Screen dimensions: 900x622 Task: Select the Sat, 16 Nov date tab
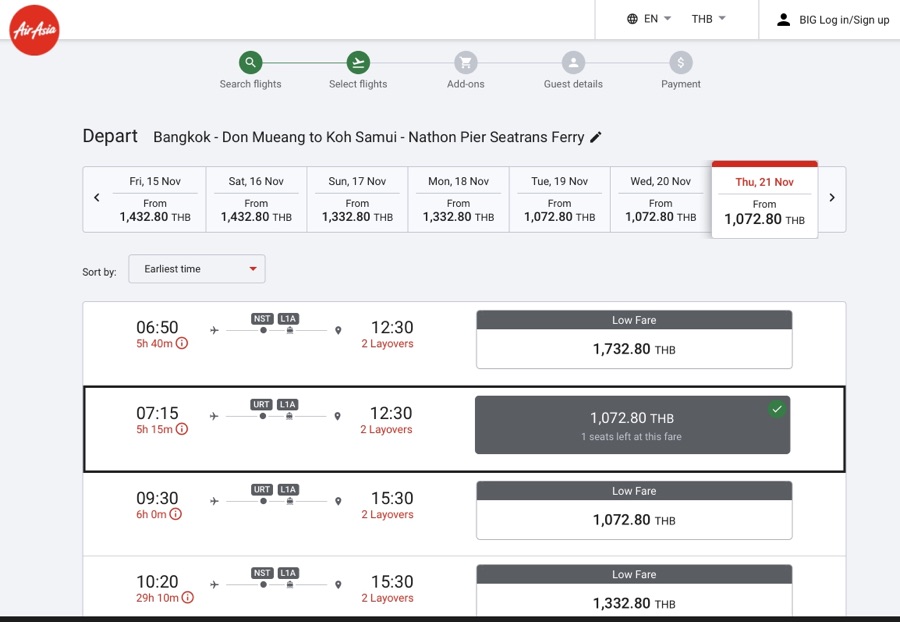256,199
